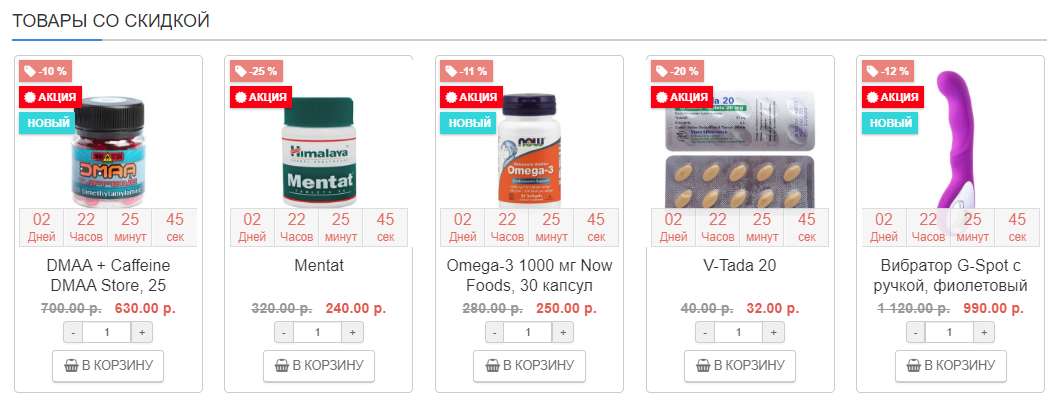This screenshot has height=406, width=1057.
Task: Decrease quantity for Mentat
Action: coord(284,333)
